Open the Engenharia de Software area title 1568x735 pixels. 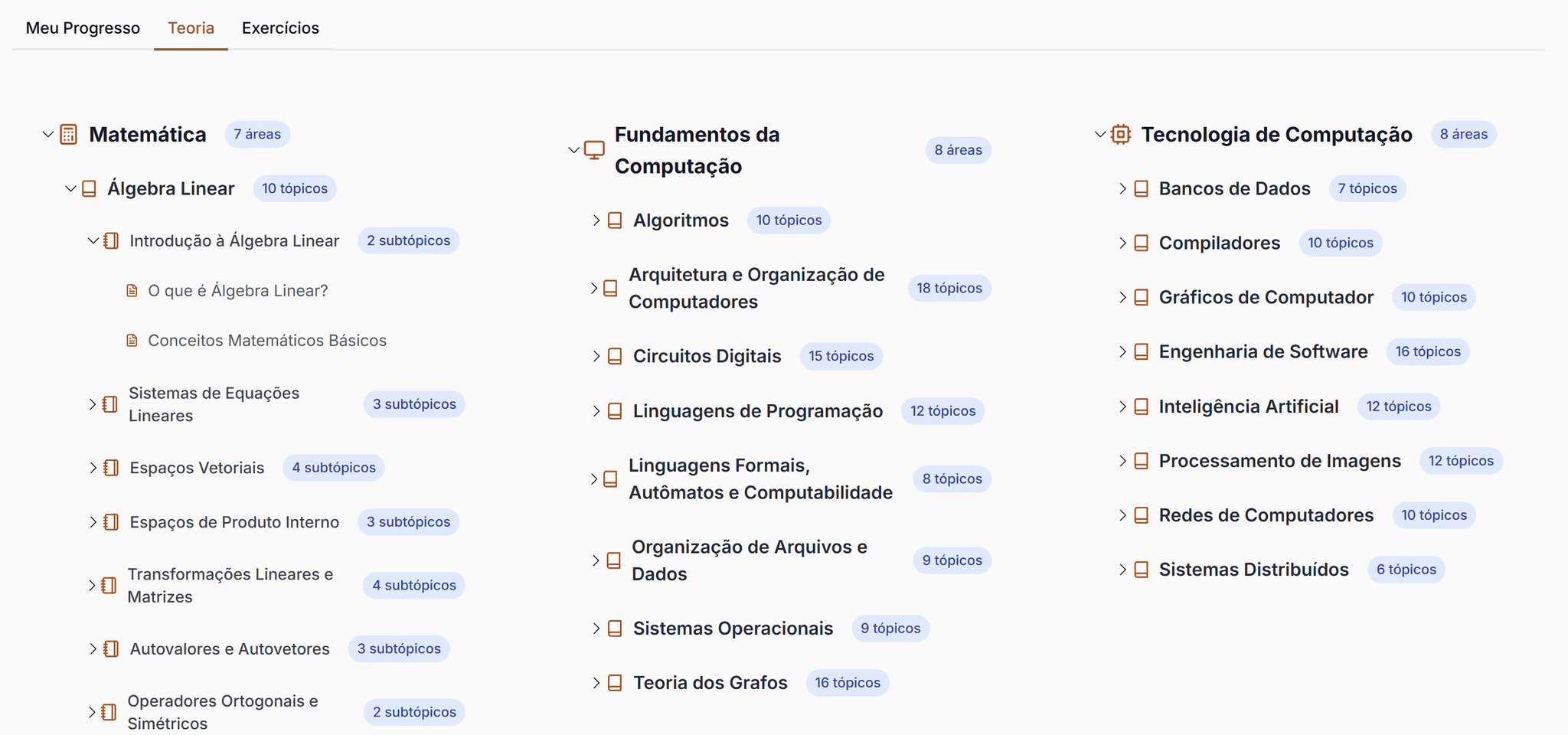1263,352
